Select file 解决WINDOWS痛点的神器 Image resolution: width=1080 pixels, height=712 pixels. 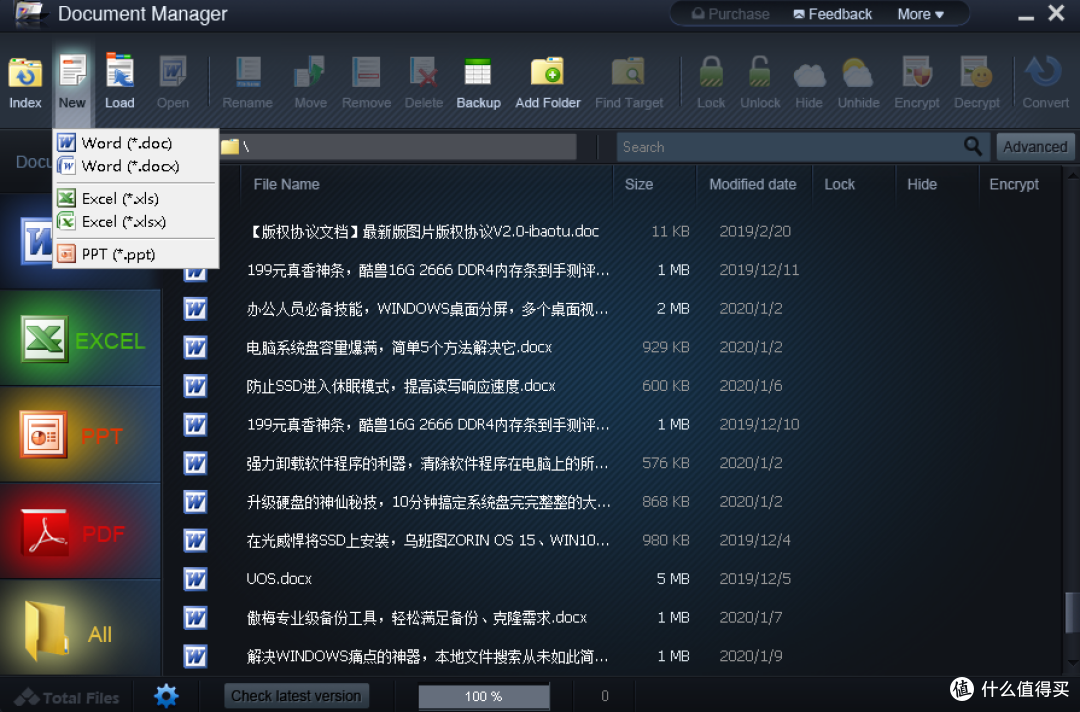(427, 656)
